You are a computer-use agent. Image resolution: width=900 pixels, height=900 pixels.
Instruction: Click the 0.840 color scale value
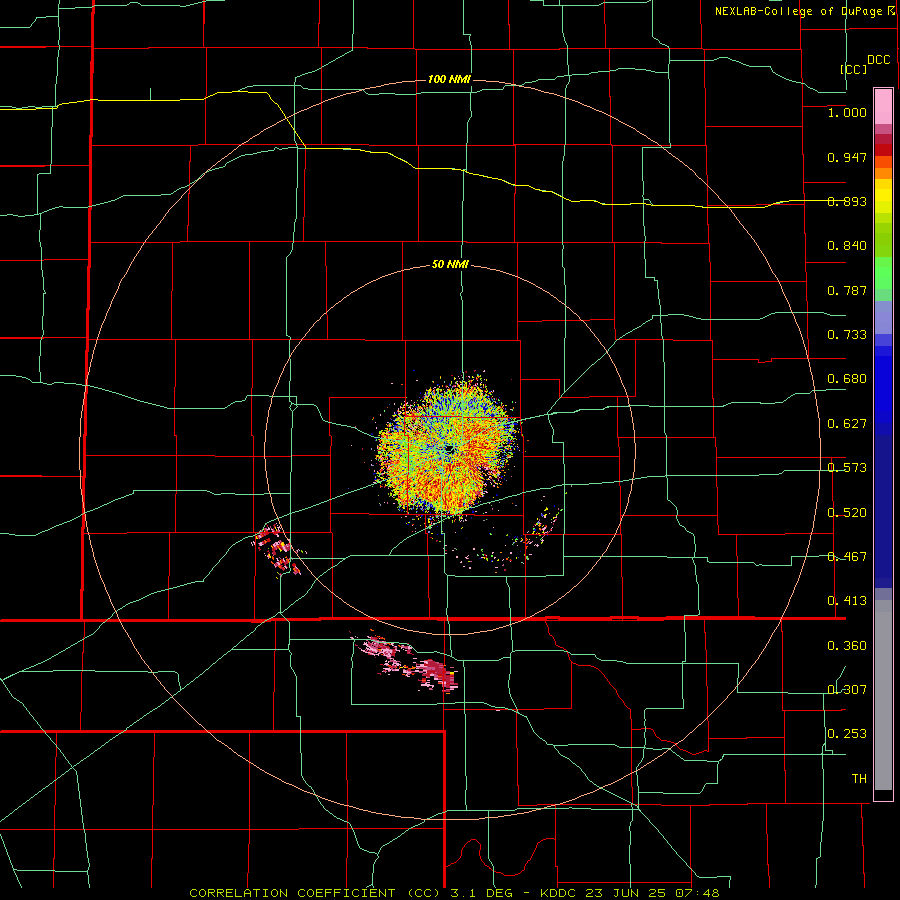(x=847, y=246)
